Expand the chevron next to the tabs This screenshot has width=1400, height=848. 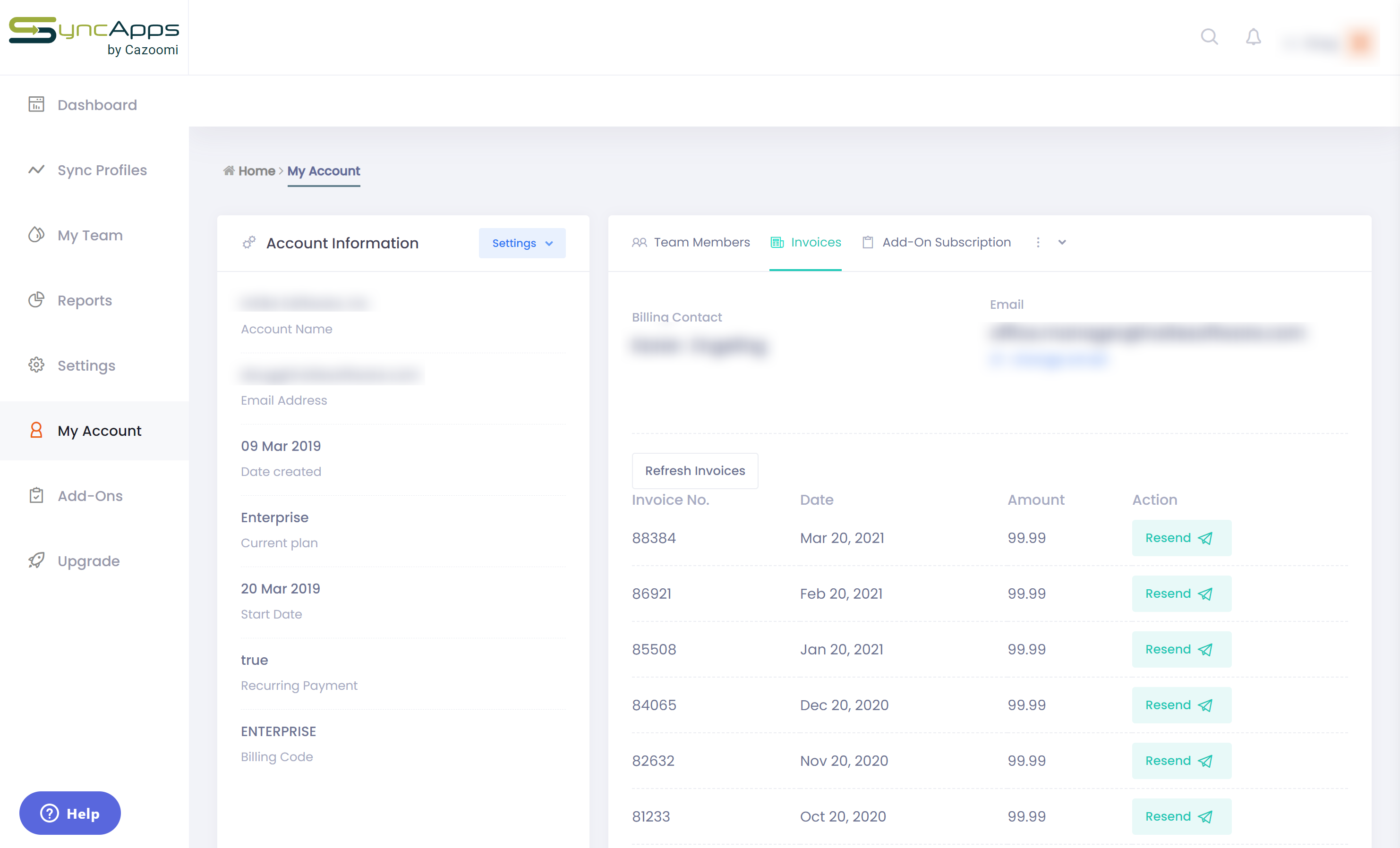(x=1062, y=243)
